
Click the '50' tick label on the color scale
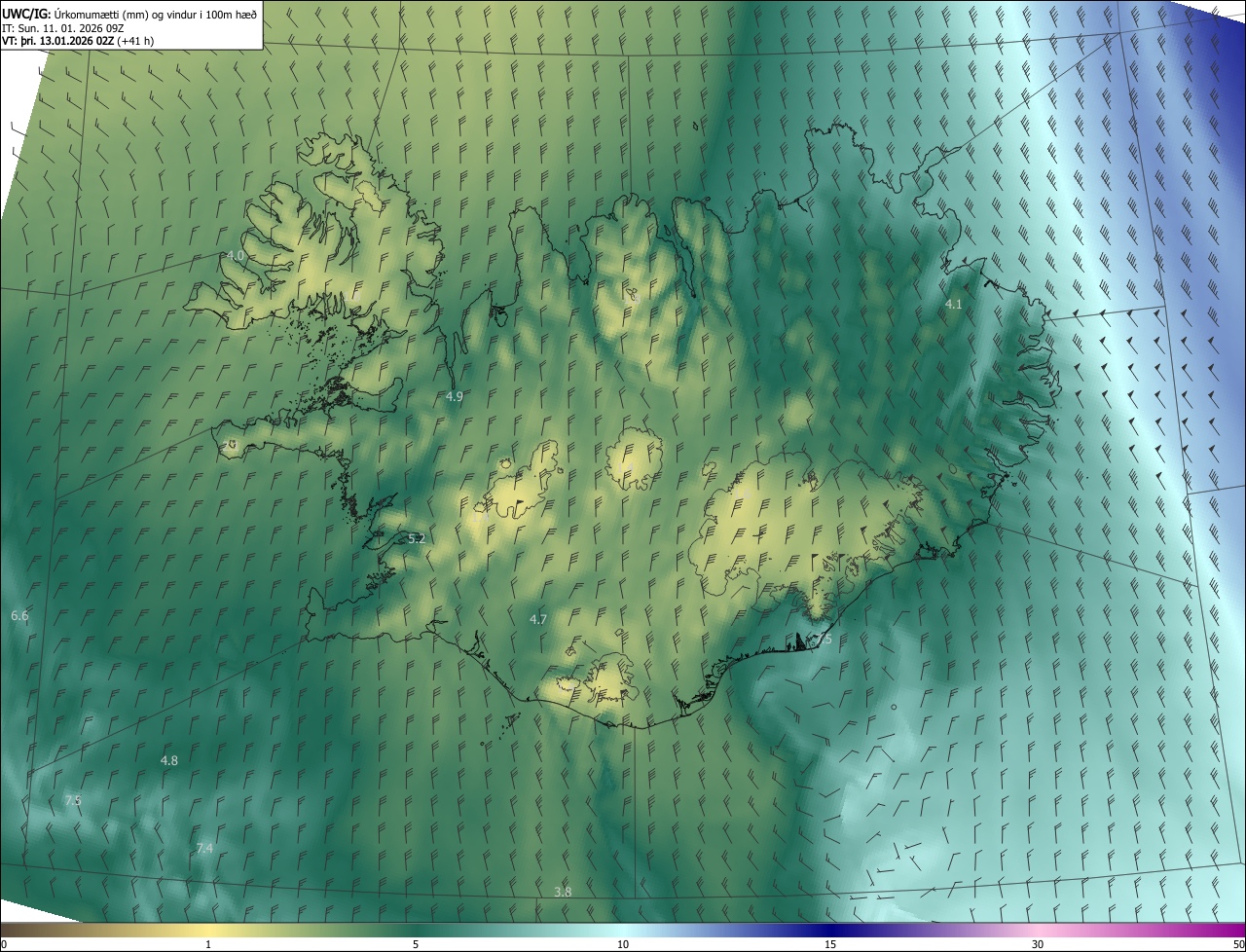pyautogui.click(x=1238, y=944)
